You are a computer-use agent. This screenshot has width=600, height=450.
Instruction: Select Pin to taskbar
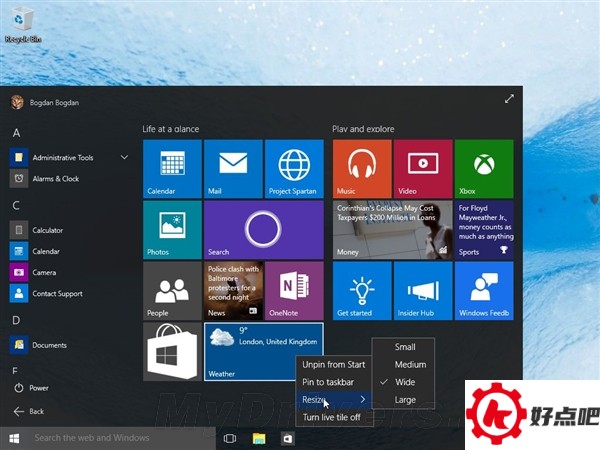coord(334,382)
